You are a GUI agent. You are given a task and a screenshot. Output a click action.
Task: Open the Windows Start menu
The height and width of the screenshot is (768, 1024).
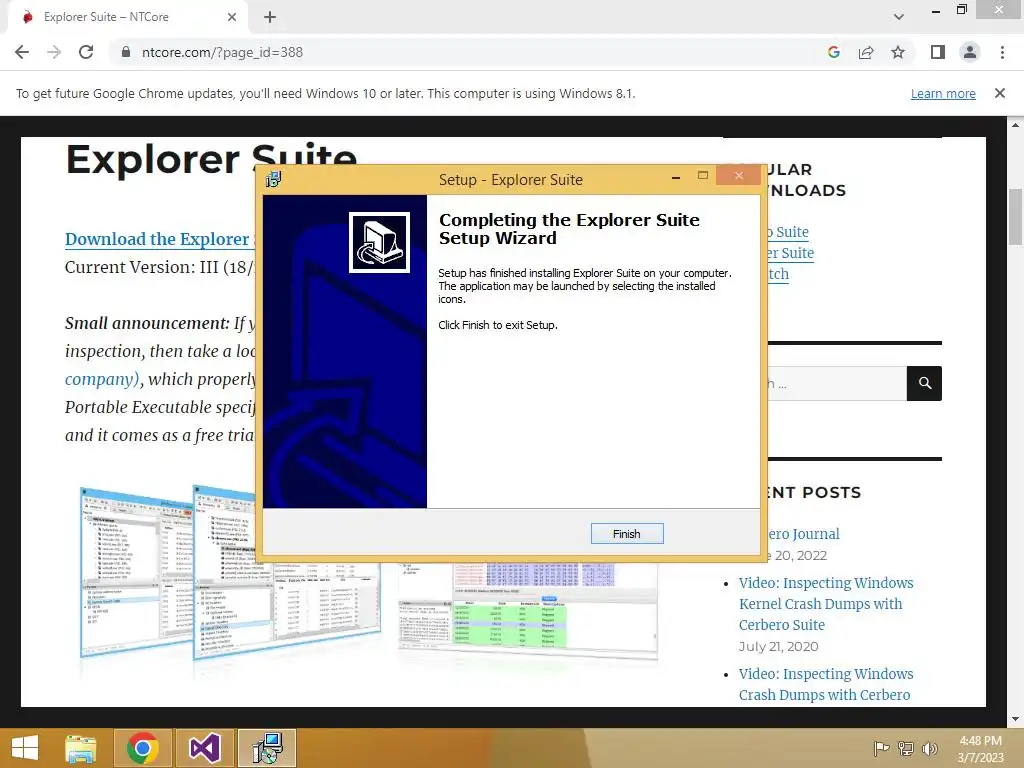25,748
